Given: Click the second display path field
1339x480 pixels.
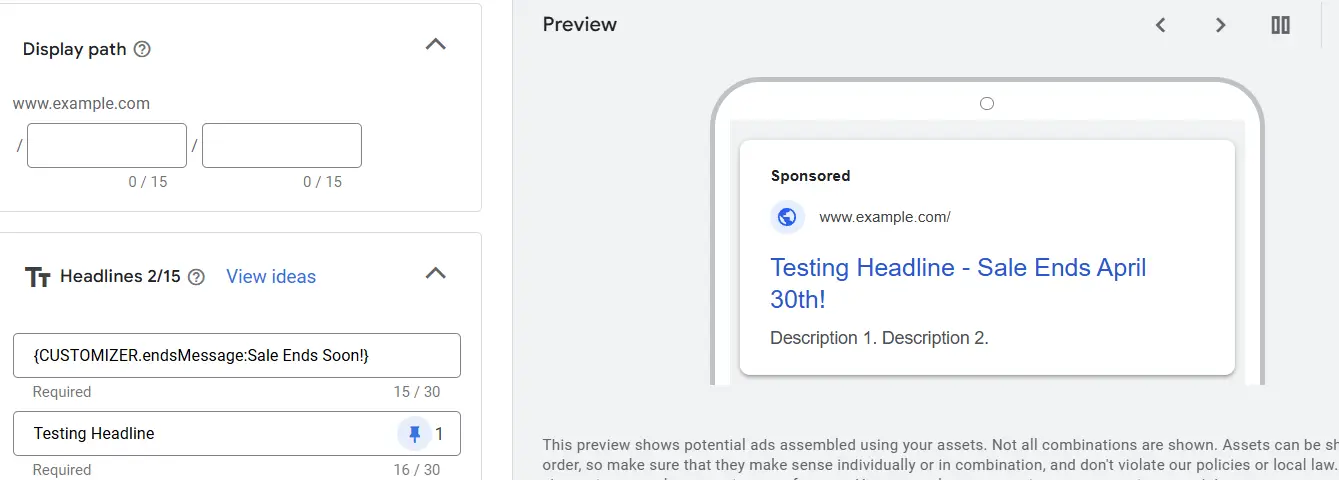Looking at the screenshot, I should point(282,146).
